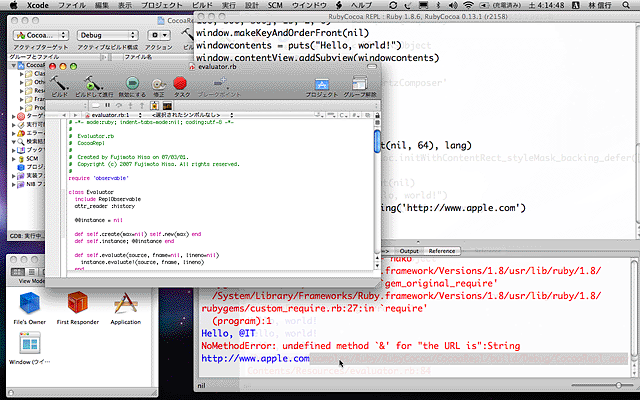Screen dimensions: 640x400
Task: Open the selected symbol popup in editor
Action: (190, 116)
